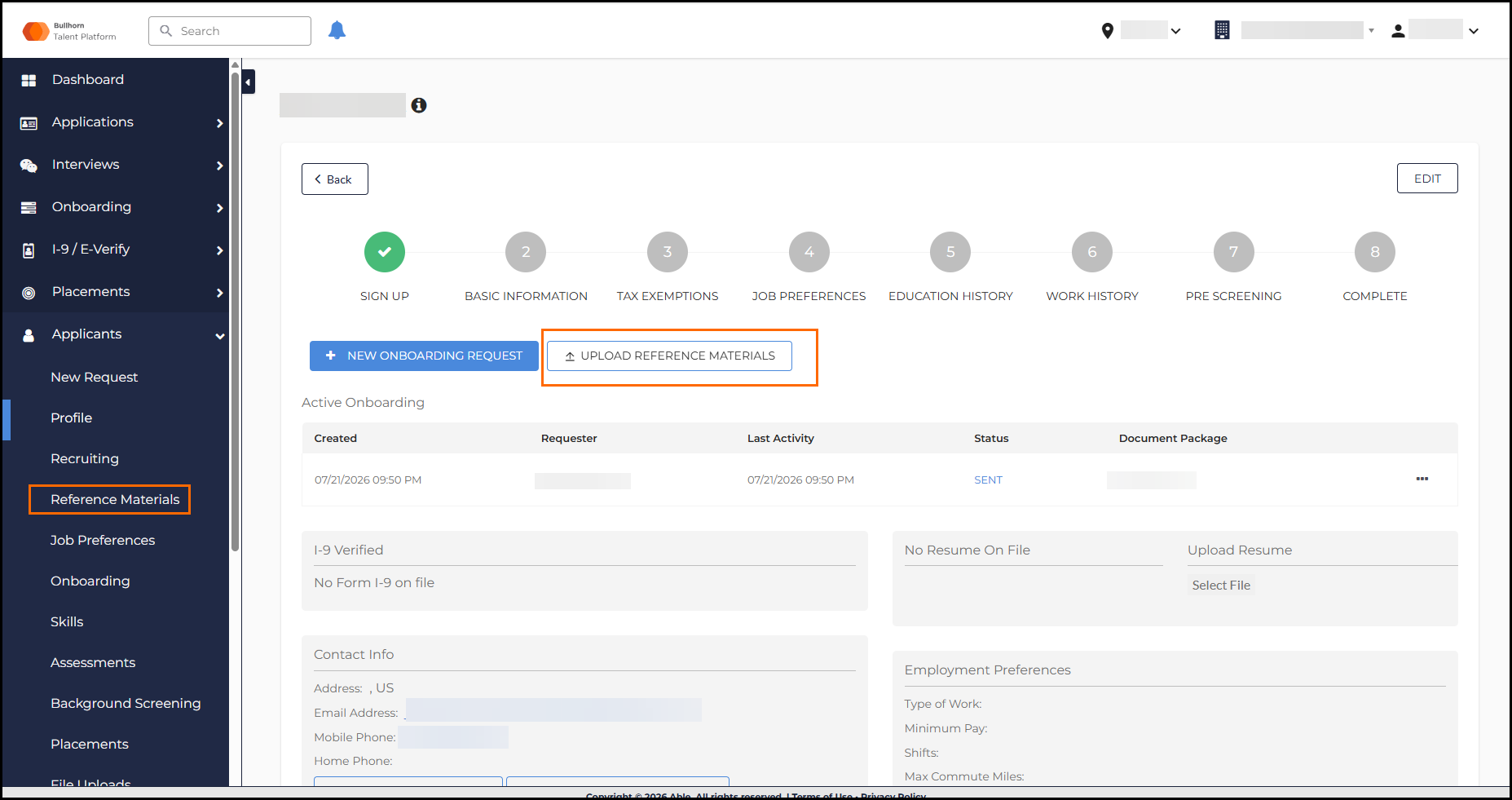Open Job Preferences in the sidebar
Screen dimensions: 1512x800
103,540
